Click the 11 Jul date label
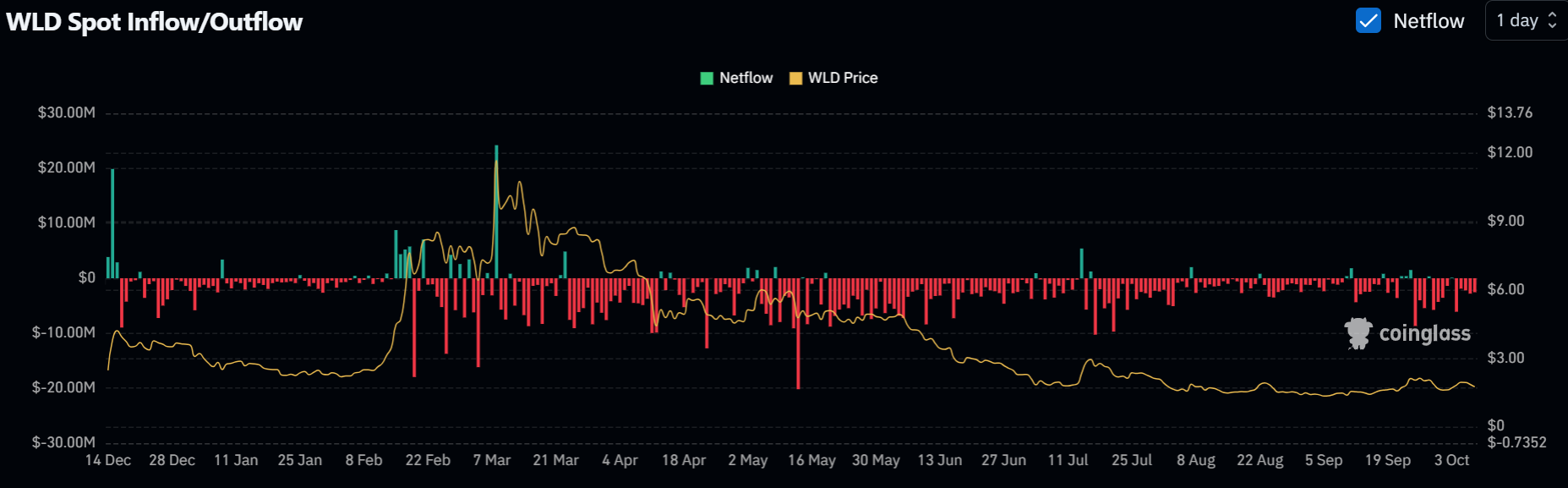This screenshot has width=1568, height=488. click(x=1068, y=460)
